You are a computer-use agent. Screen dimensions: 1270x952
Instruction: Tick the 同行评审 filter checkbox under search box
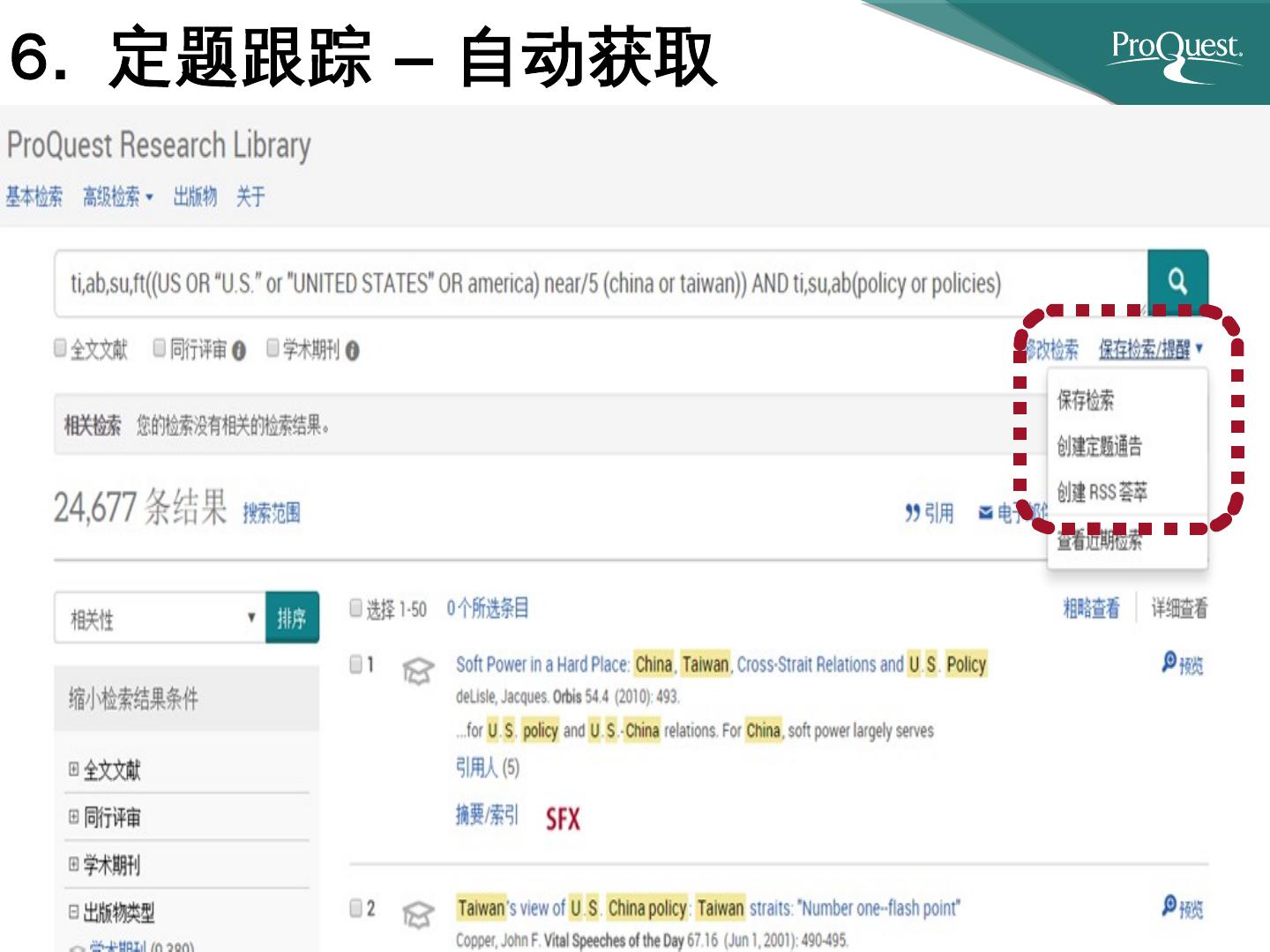click(160, 348)
